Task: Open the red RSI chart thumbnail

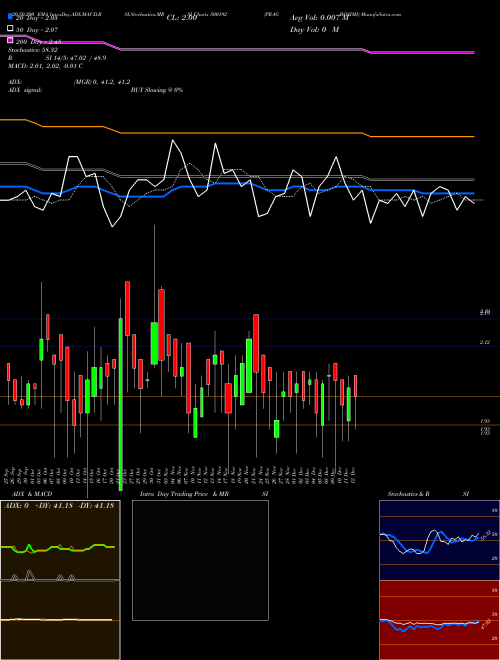Action: coord(439,620)
